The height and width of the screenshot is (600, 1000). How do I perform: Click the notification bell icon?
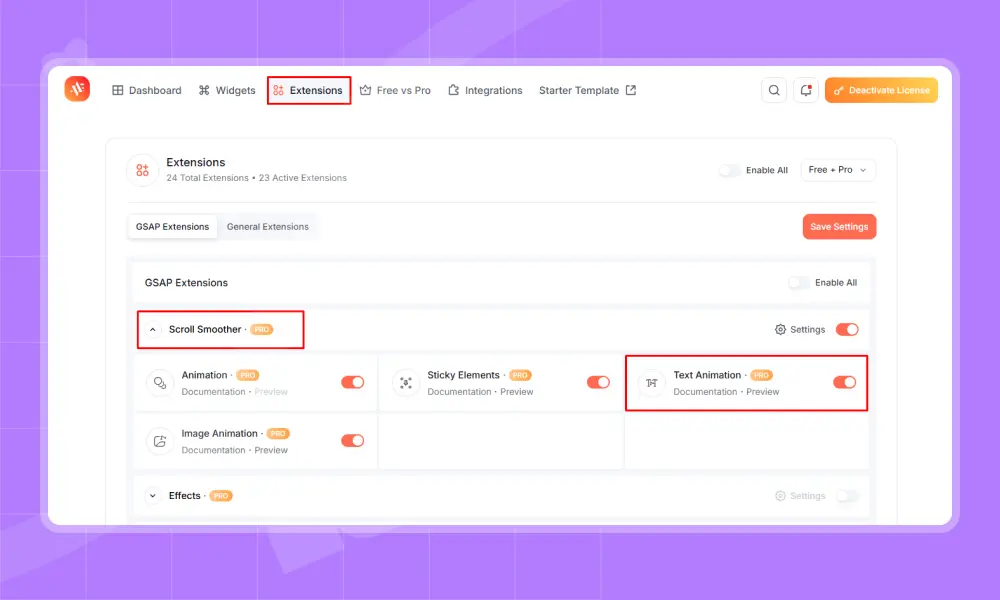coord(806,90)
